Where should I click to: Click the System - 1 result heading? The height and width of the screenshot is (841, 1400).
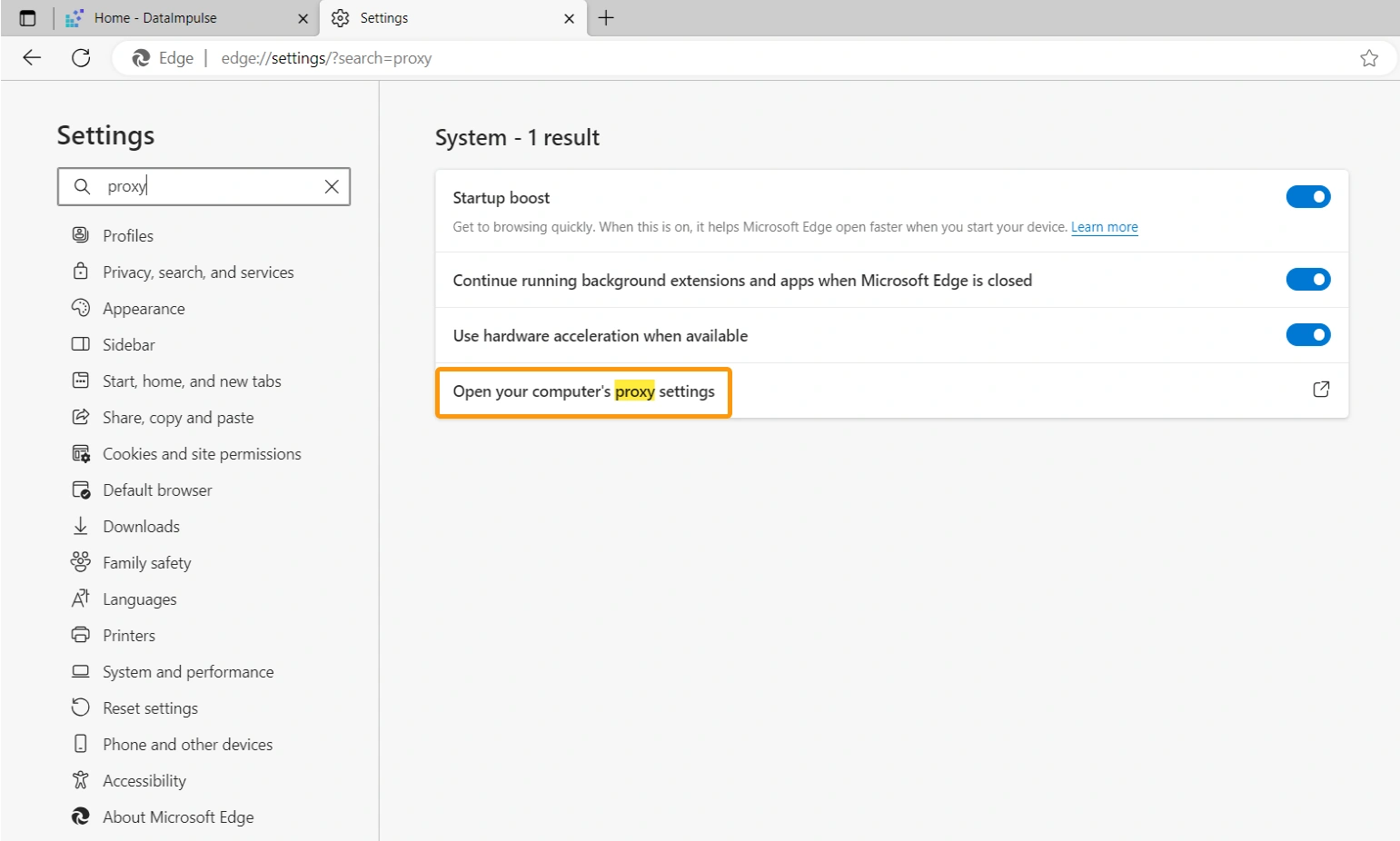tap(517, 137)
